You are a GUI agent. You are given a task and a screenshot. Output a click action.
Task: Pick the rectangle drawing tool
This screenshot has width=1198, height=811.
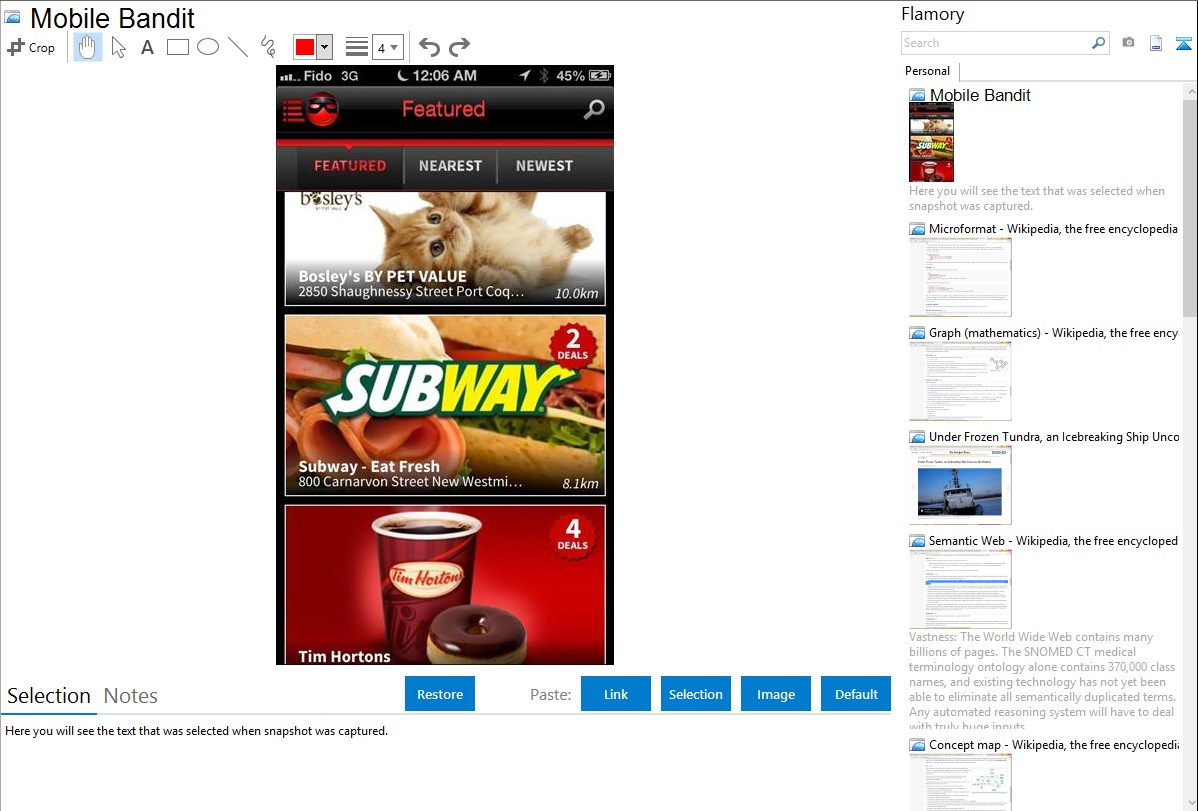(x=178, y=47)
